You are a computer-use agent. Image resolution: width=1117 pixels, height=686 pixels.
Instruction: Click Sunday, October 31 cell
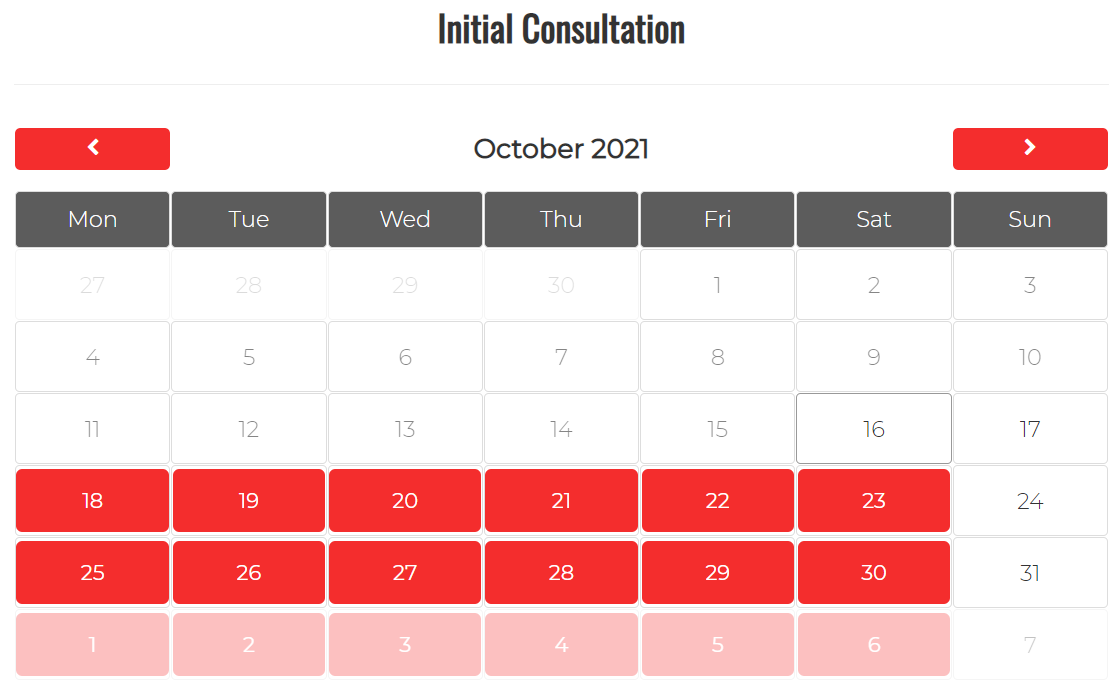[1030, 572]
